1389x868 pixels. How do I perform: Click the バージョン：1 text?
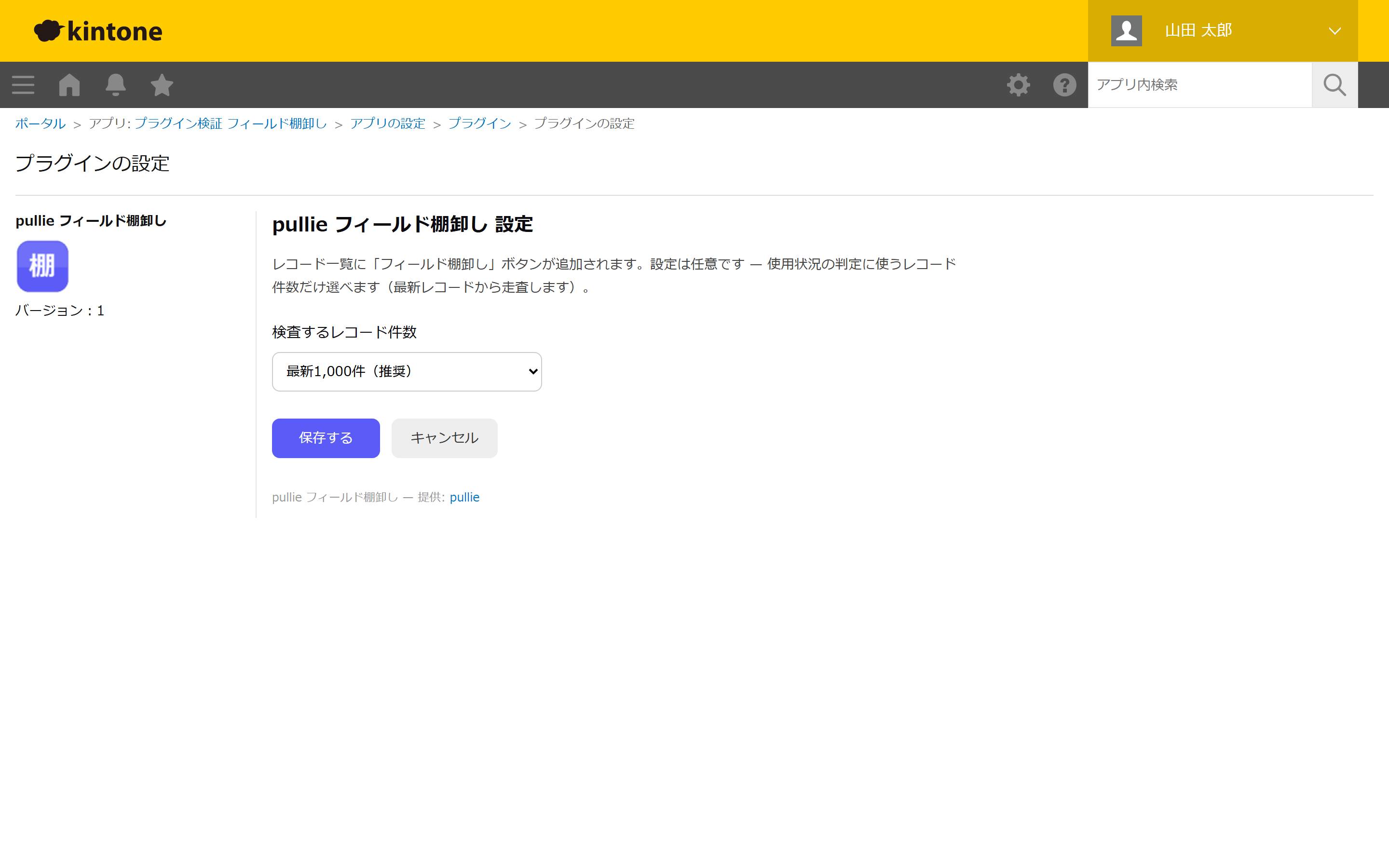tap(60, 311)
